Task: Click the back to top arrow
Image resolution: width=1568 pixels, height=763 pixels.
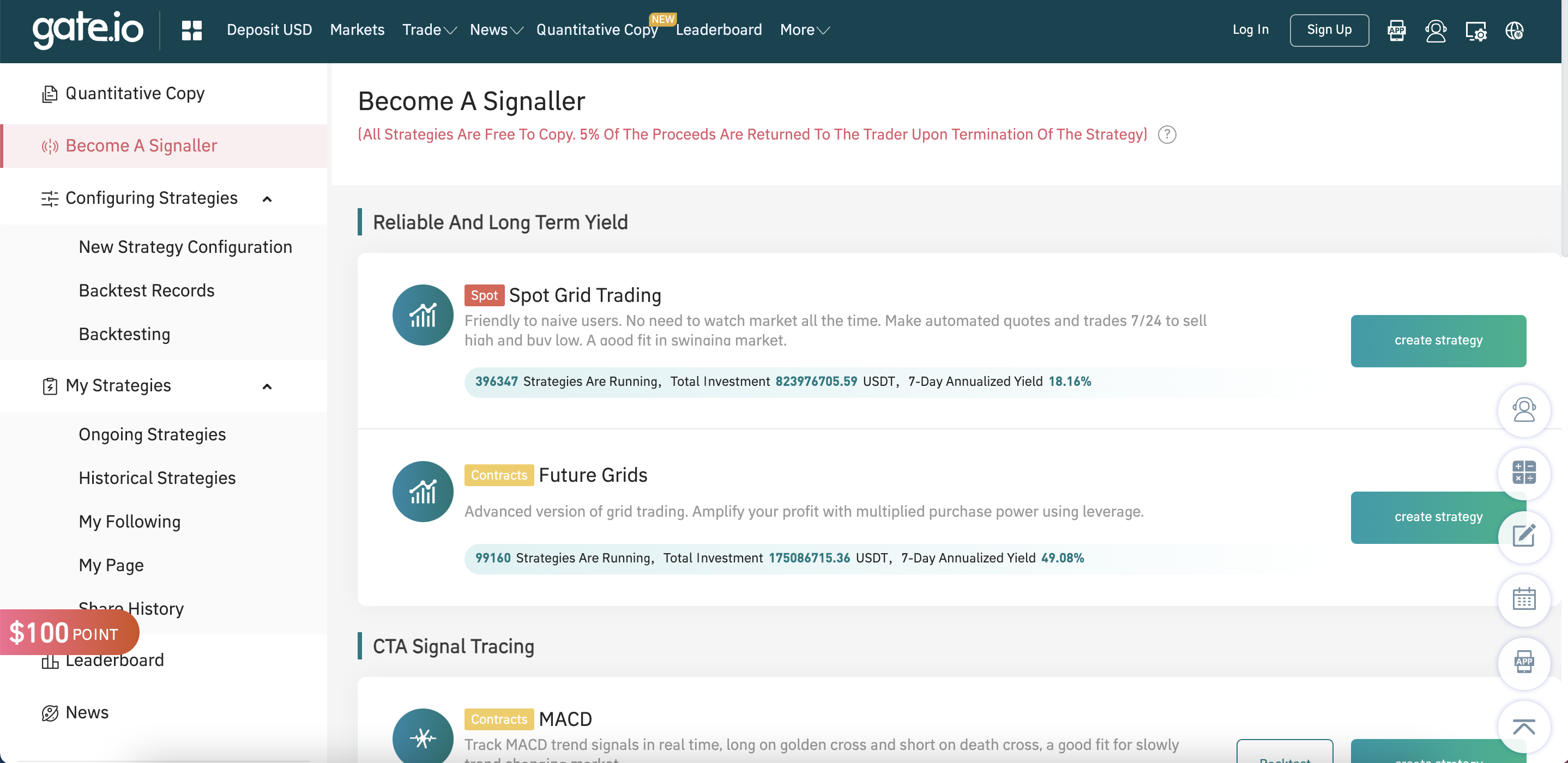Action: tap(1524, 726)
